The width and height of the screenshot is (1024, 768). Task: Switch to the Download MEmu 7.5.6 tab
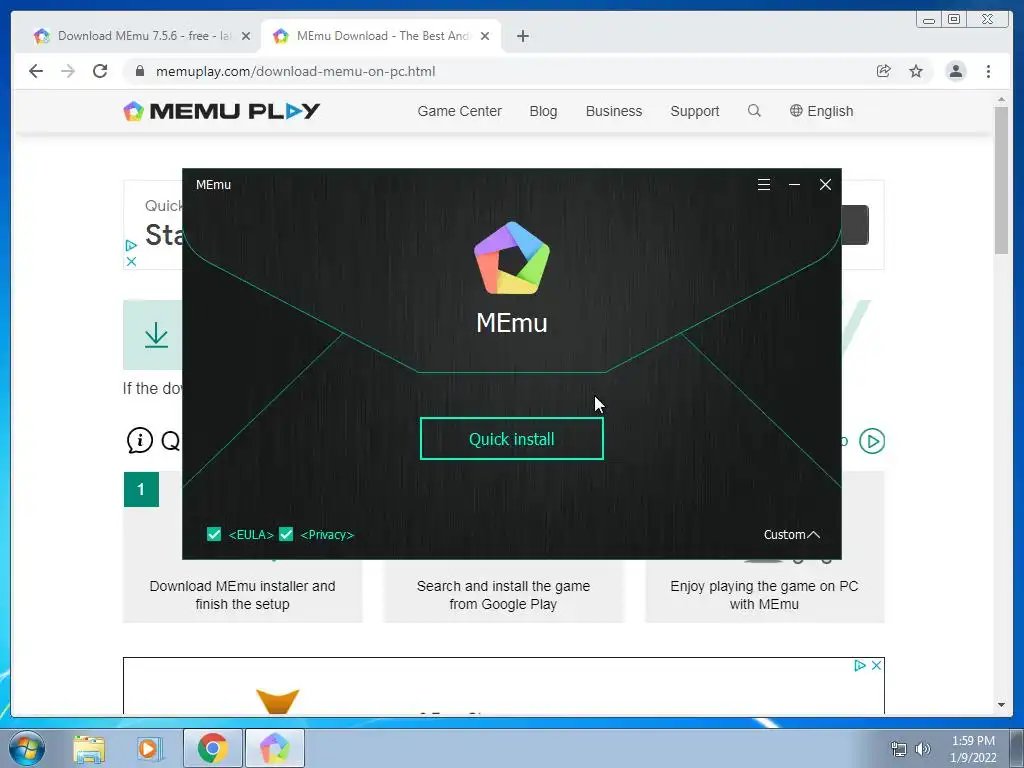coord(135,36)
